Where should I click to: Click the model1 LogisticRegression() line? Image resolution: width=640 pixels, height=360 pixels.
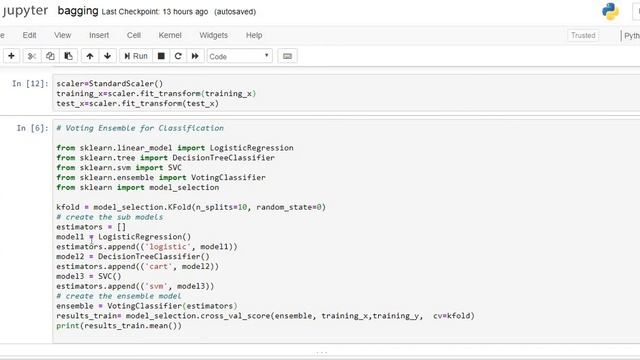(124, 237)
